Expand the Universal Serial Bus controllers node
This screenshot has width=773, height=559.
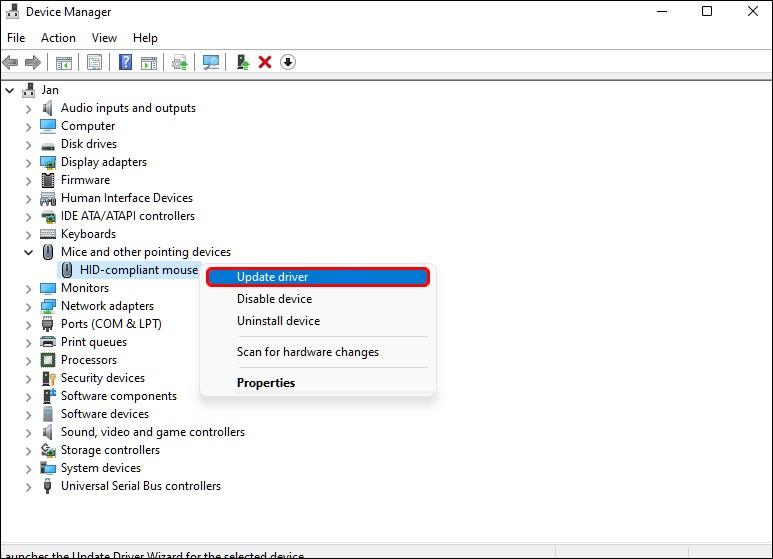tap(28, 486)
